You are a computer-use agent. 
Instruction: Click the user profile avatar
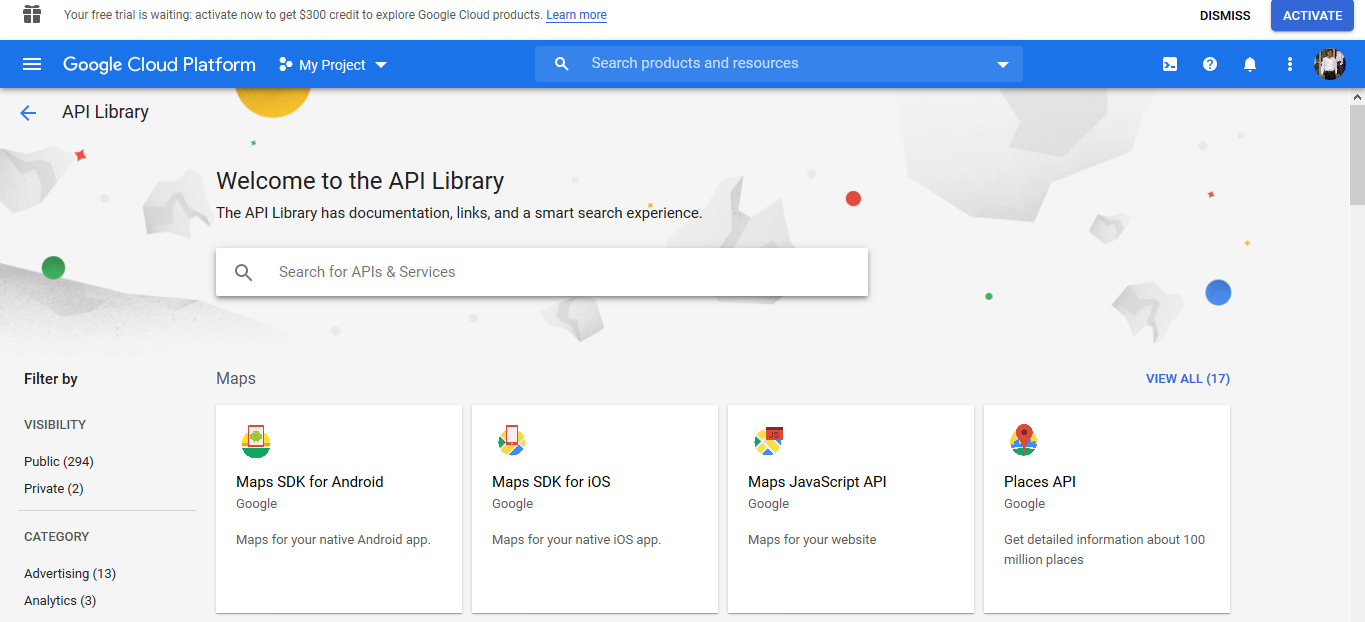tap(1329, 64)
